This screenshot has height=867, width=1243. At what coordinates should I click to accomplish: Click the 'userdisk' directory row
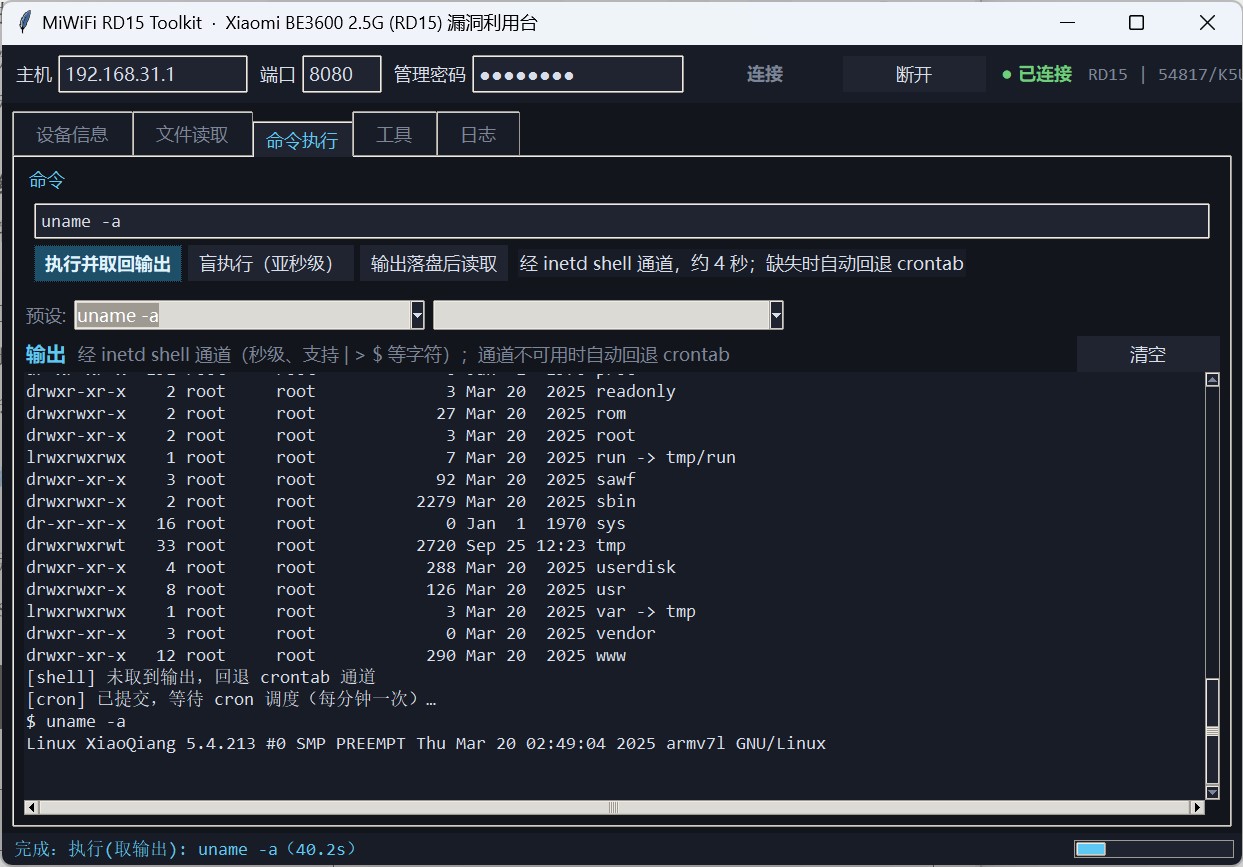(351, 567)
